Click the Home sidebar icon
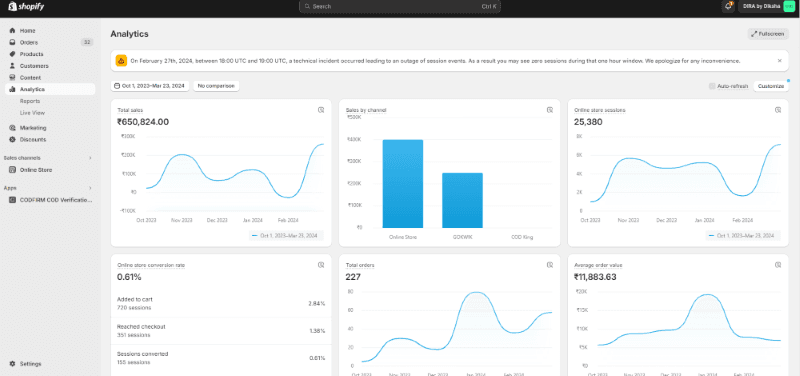800x376 pixels. click(13, 31)
